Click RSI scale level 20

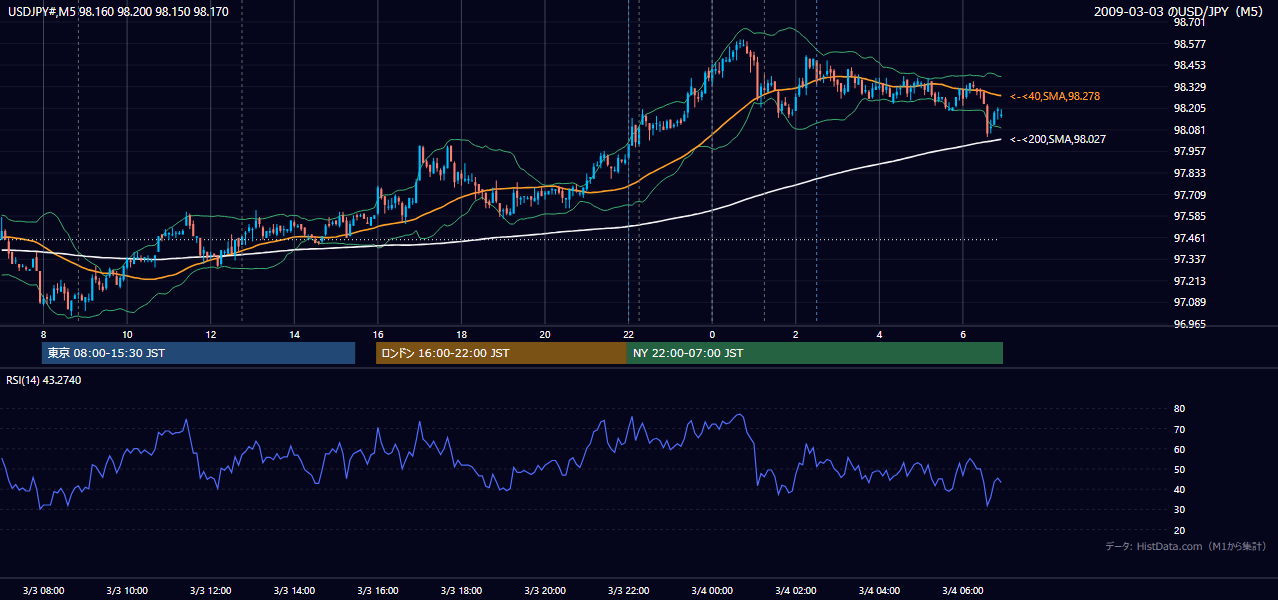click(1179, 530)
